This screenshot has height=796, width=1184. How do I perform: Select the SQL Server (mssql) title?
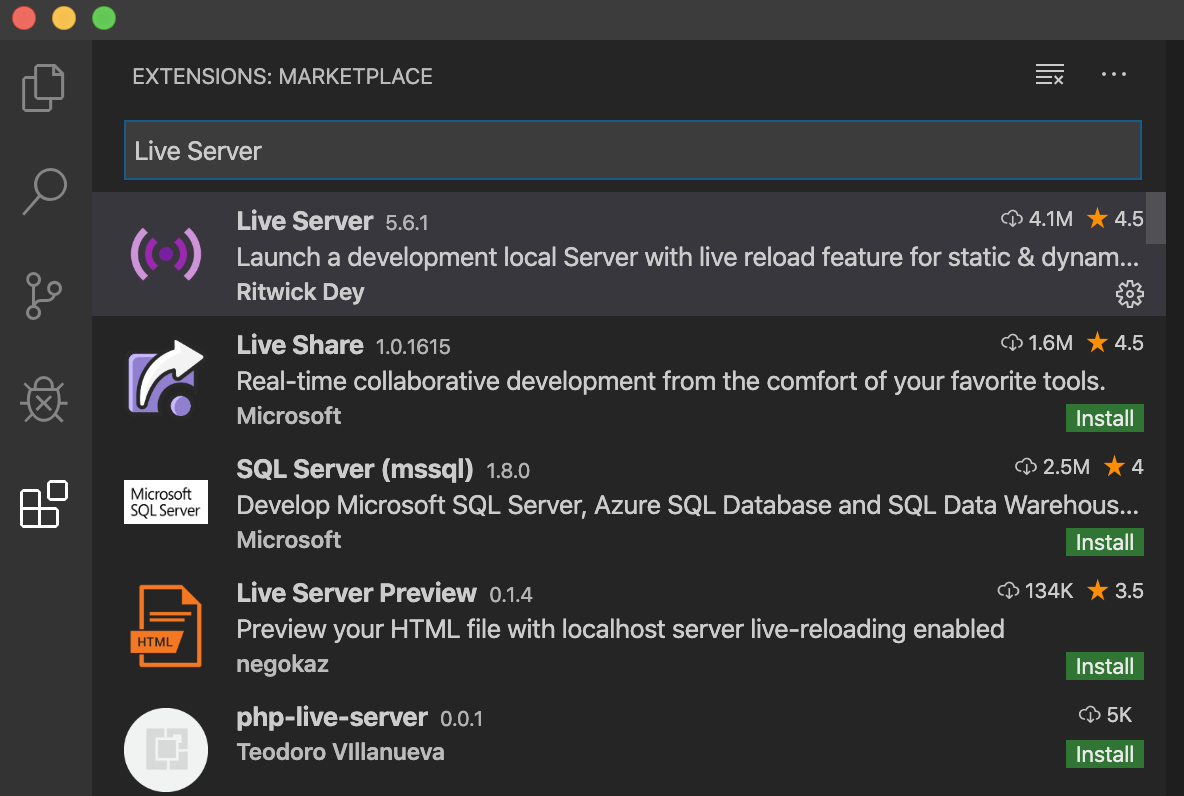(x=355, y=469)
